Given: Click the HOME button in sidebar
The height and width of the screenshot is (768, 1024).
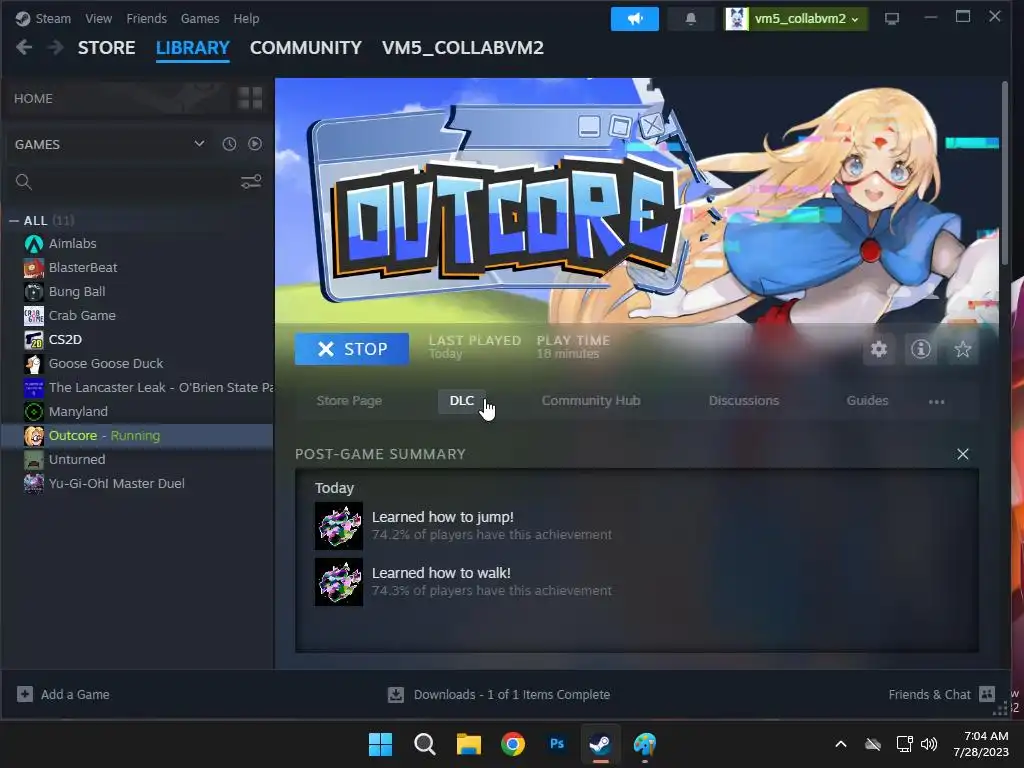Looking at the screenshot, I should 33,99.
